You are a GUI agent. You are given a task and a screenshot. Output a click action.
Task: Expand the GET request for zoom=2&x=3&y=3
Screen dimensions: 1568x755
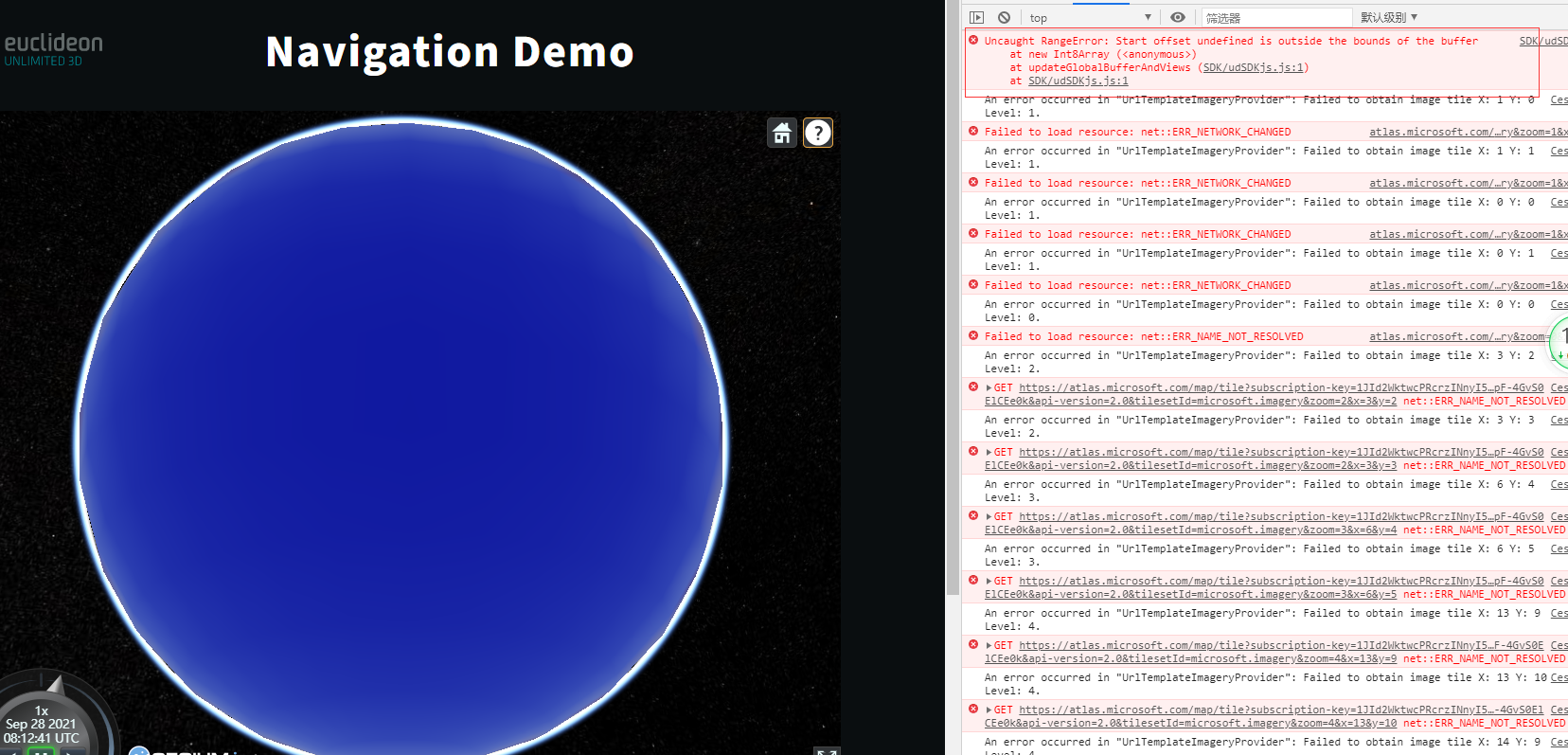[989, 452]
